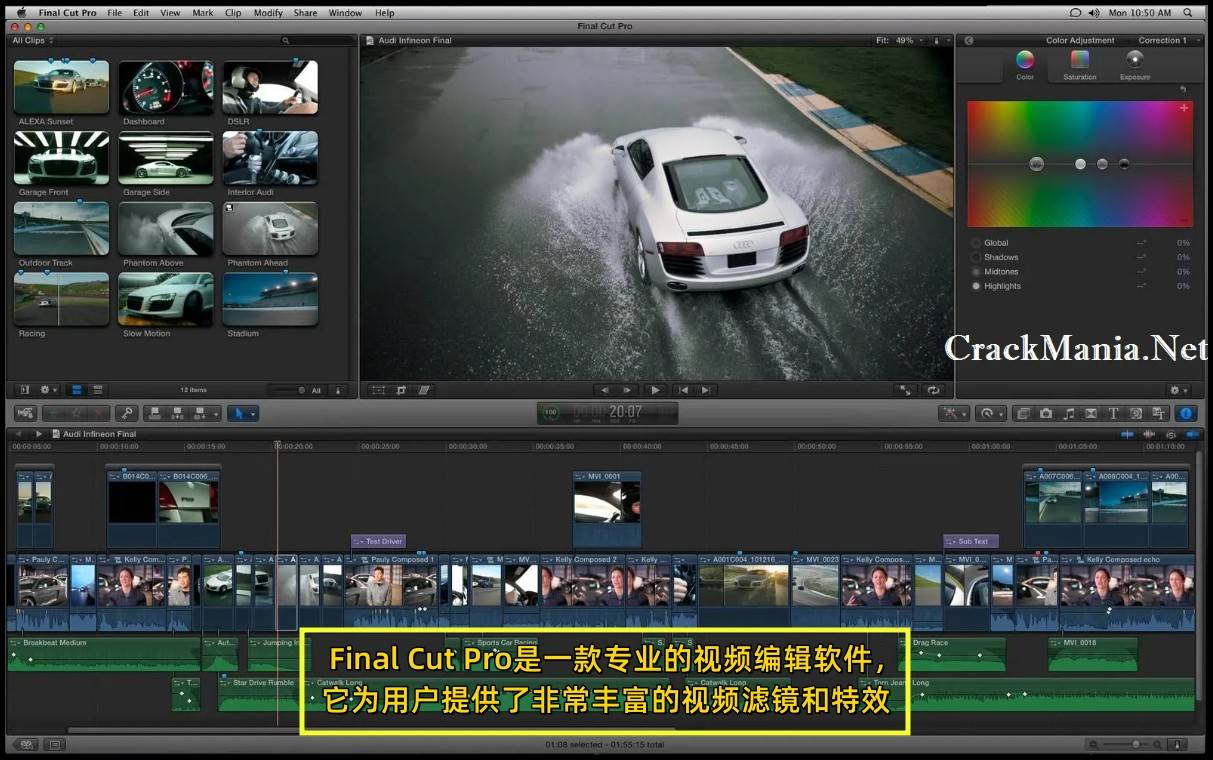
Task: Click the browser search field
Action: (x=317, y=41)
